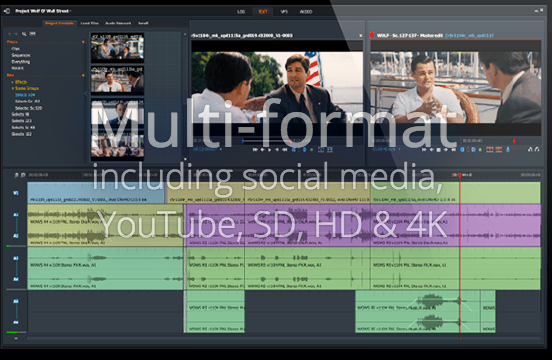552x360 pixels.
Task: Click the microphone voice-over icon
Action: (508, 150)
